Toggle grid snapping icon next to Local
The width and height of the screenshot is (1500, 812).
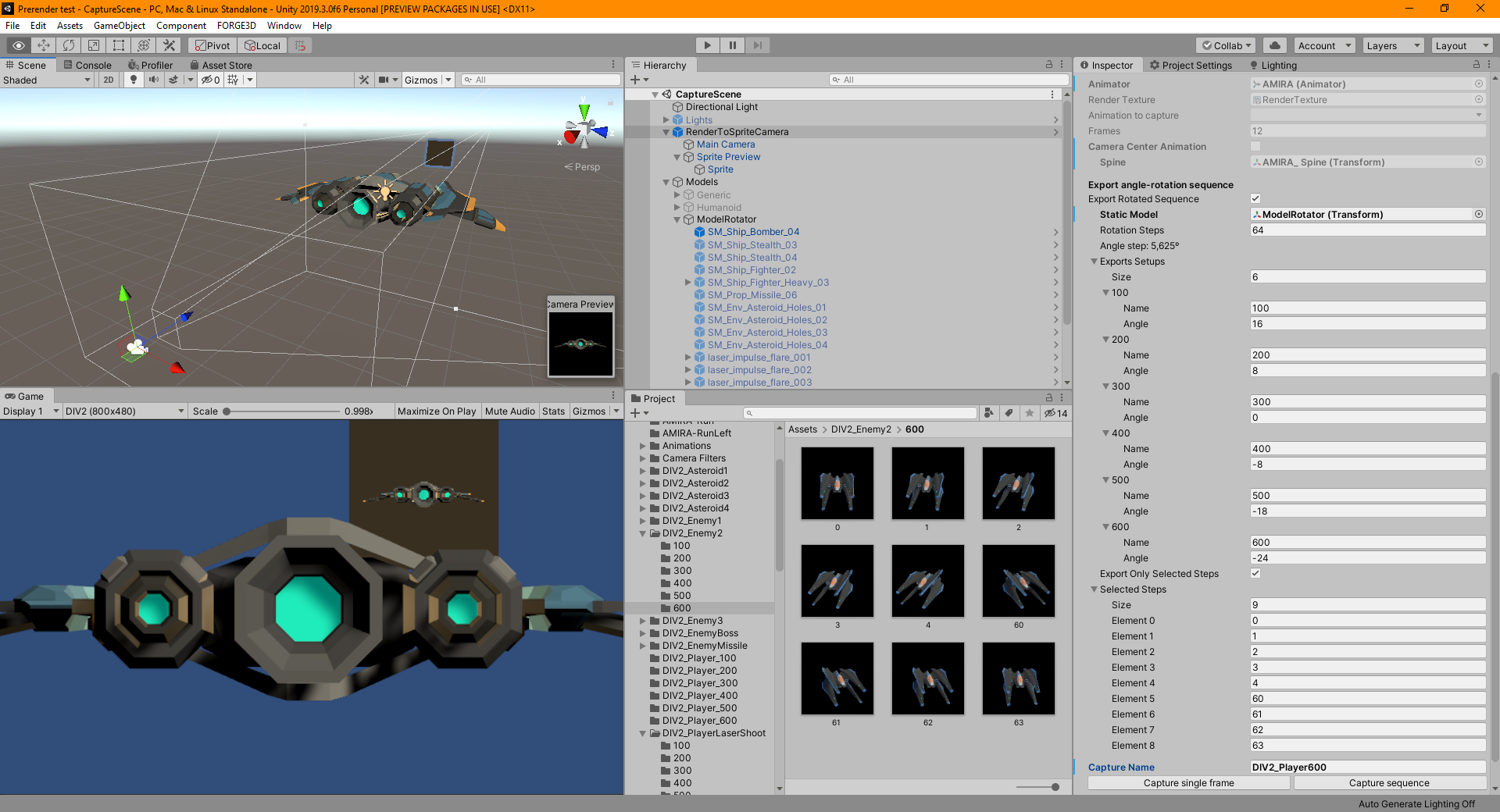tap(300, 45)
